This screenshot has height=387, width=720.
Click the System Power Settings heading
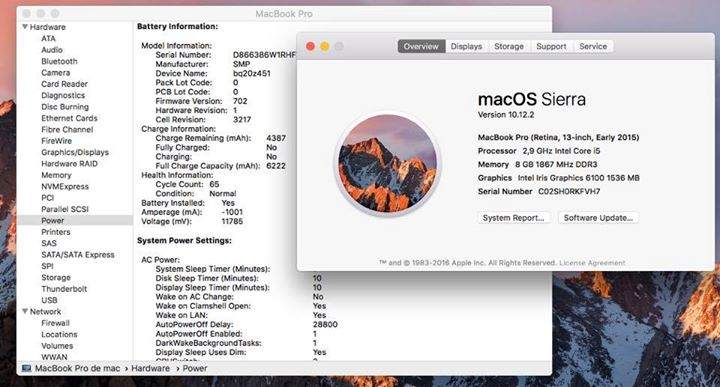pyautogui.click(x=184, y=241)
